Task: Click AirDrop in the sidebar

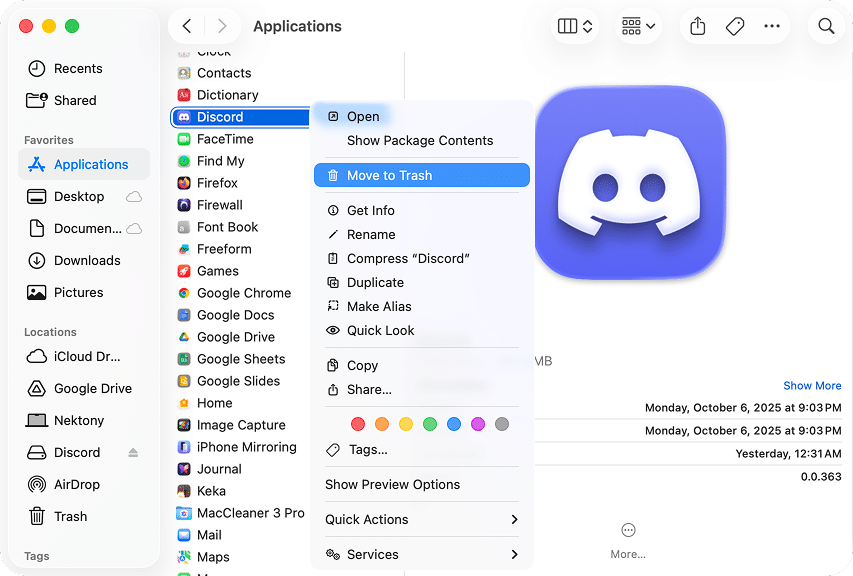Action: [77, 484]
